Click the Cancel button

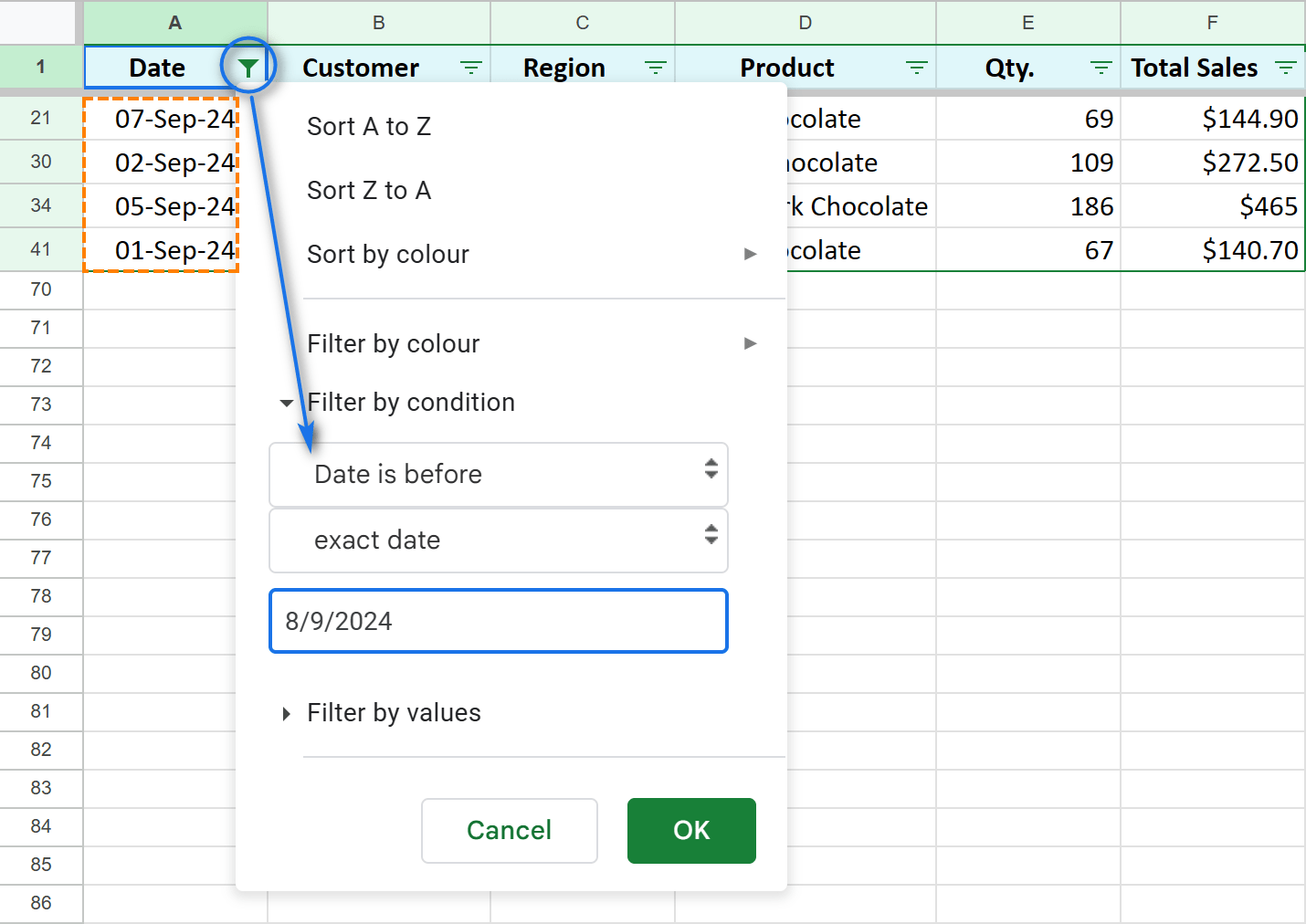tap(510, 831)
